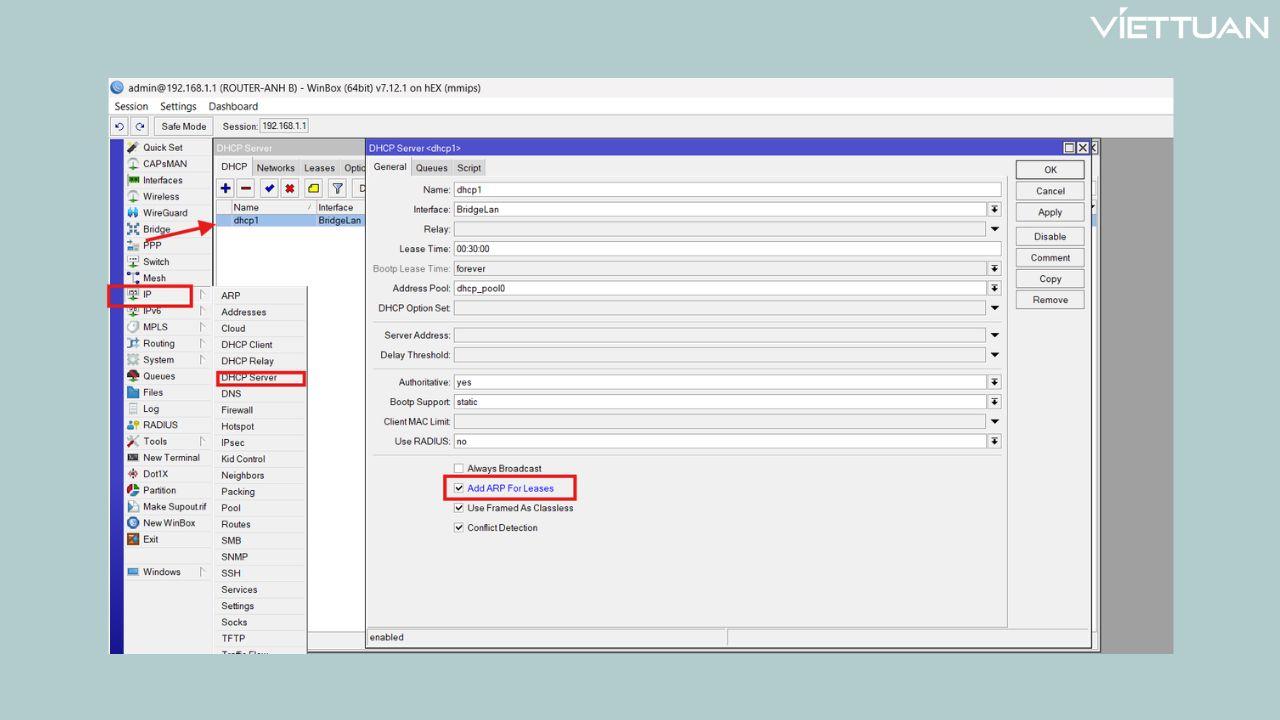Click the red X disable icon
This screenshot has width=1280, height=720.
[290, 188]
